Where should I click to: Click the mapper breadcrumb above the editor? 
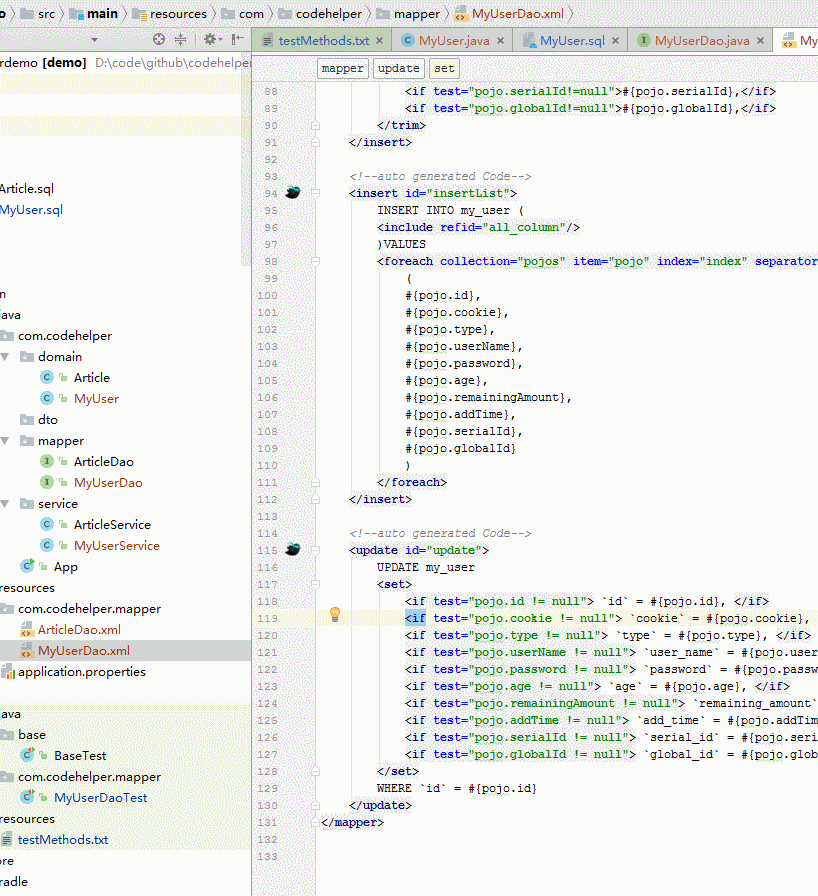pos(342,68)
